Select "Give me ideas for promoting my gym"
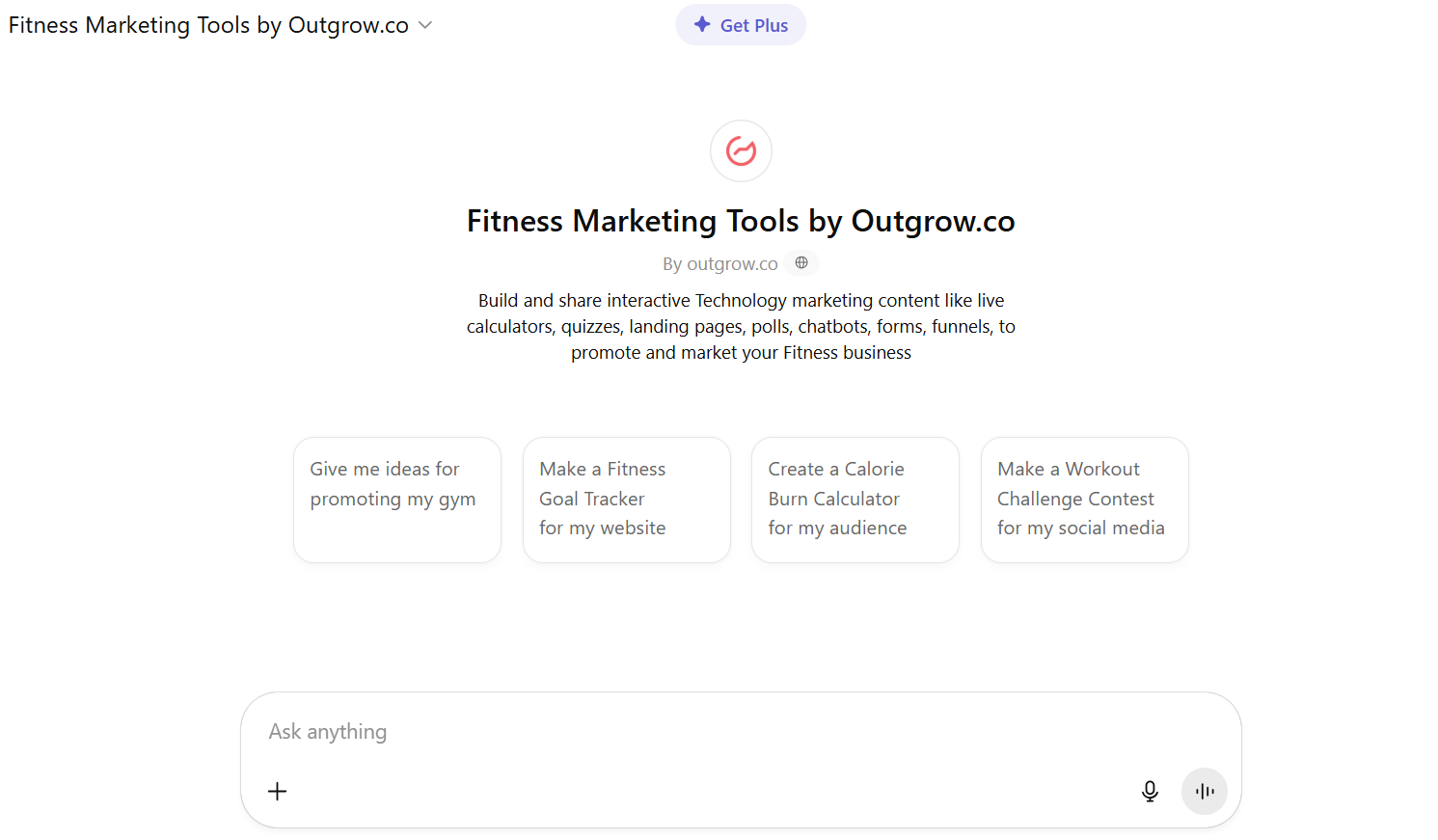This screenshot has width=1438, height=840. click(396, 499)
